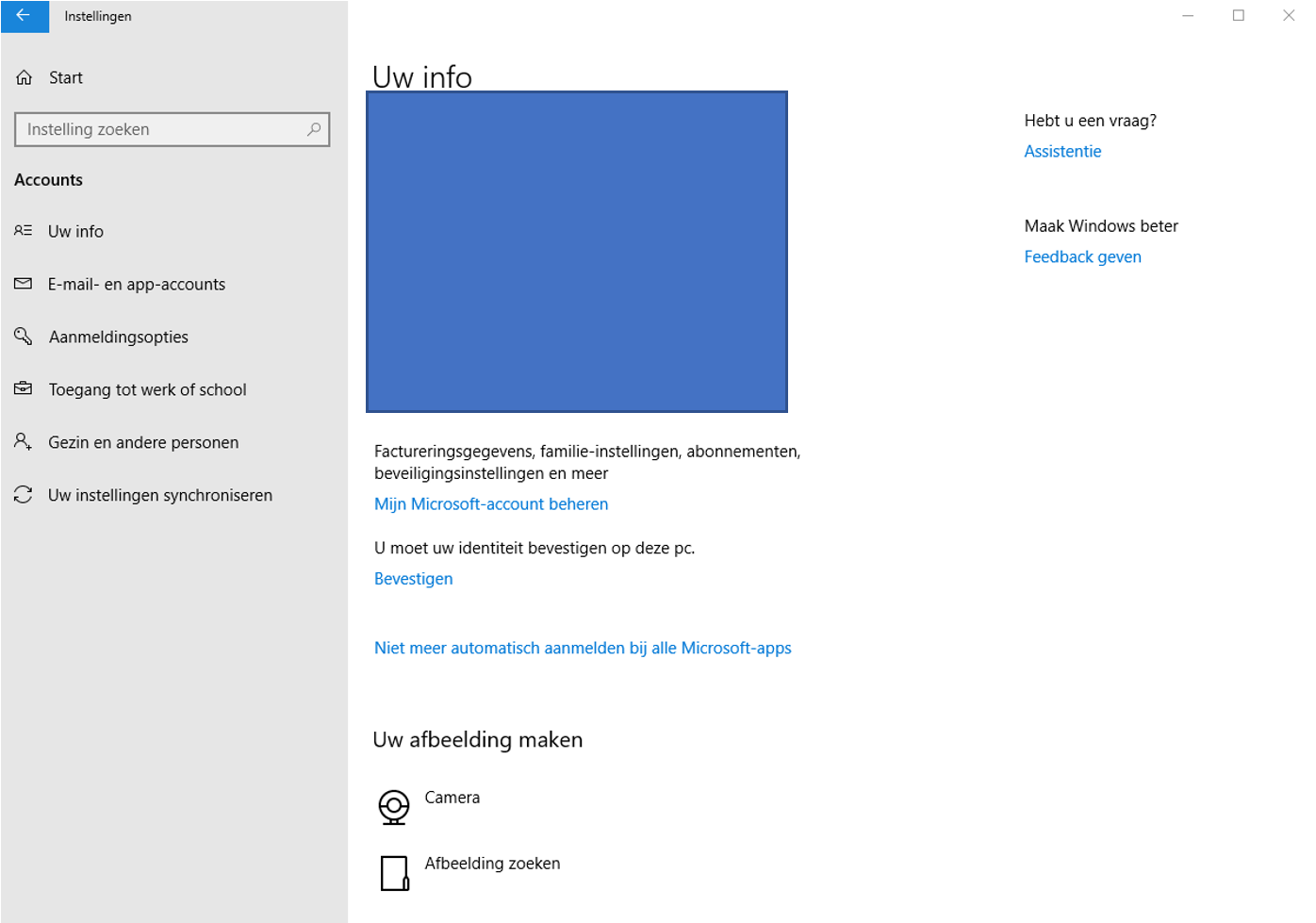
Task: Click the Accounts heading
Action: pos(49,179)
